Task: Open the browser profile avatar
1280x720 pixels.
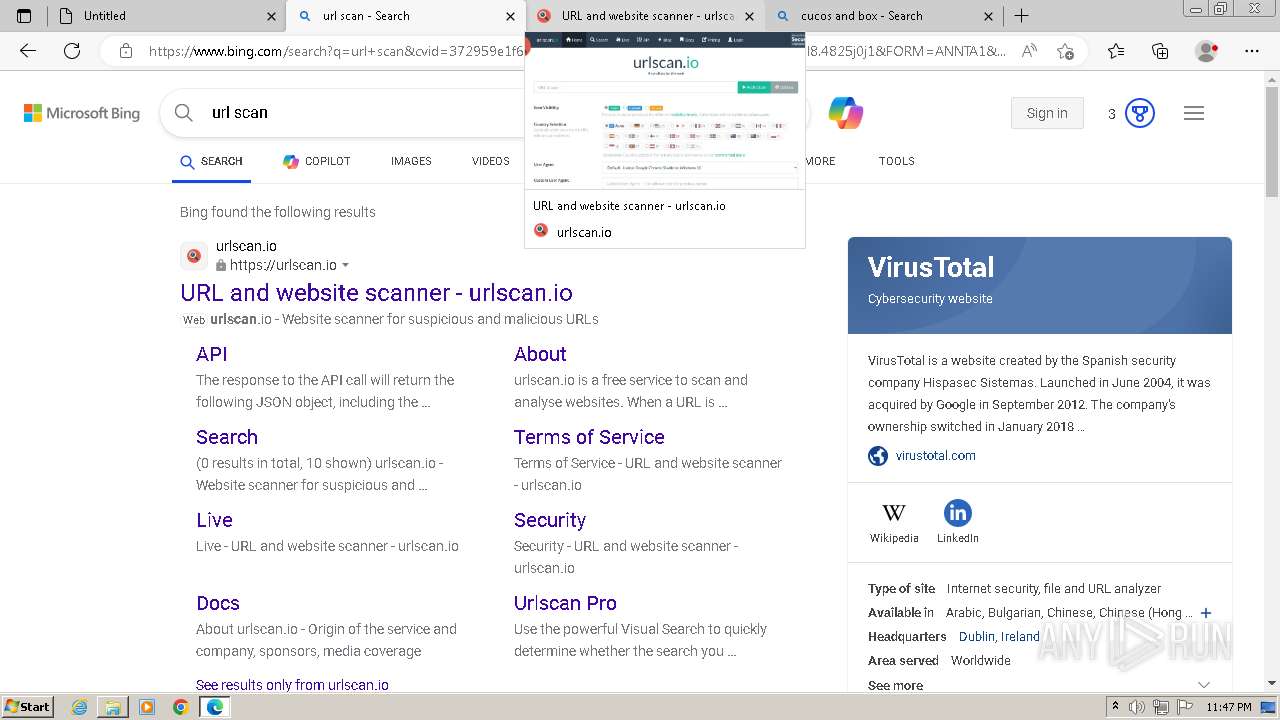Action: pos(1207,51)
